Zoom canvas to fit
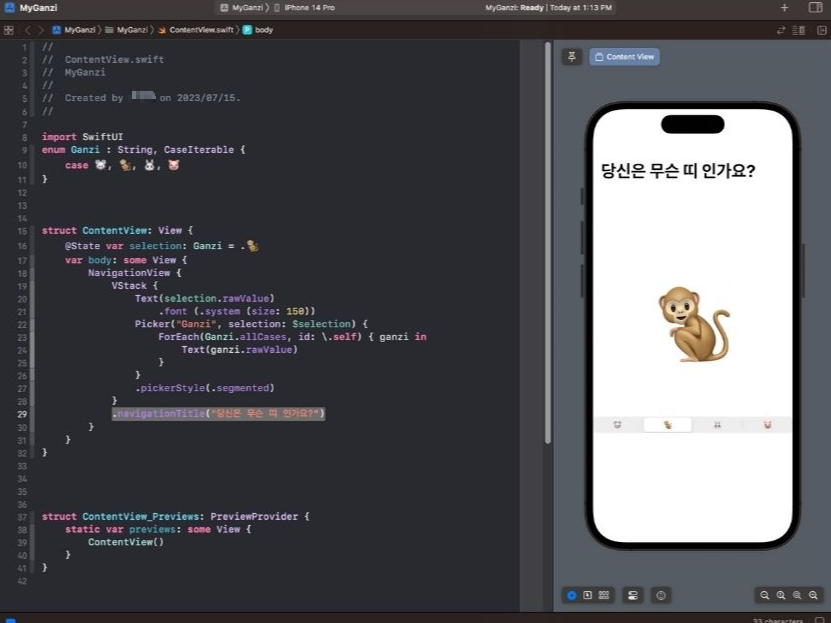The height and width of the screenshot is (623, 831). tap(797, 595)
